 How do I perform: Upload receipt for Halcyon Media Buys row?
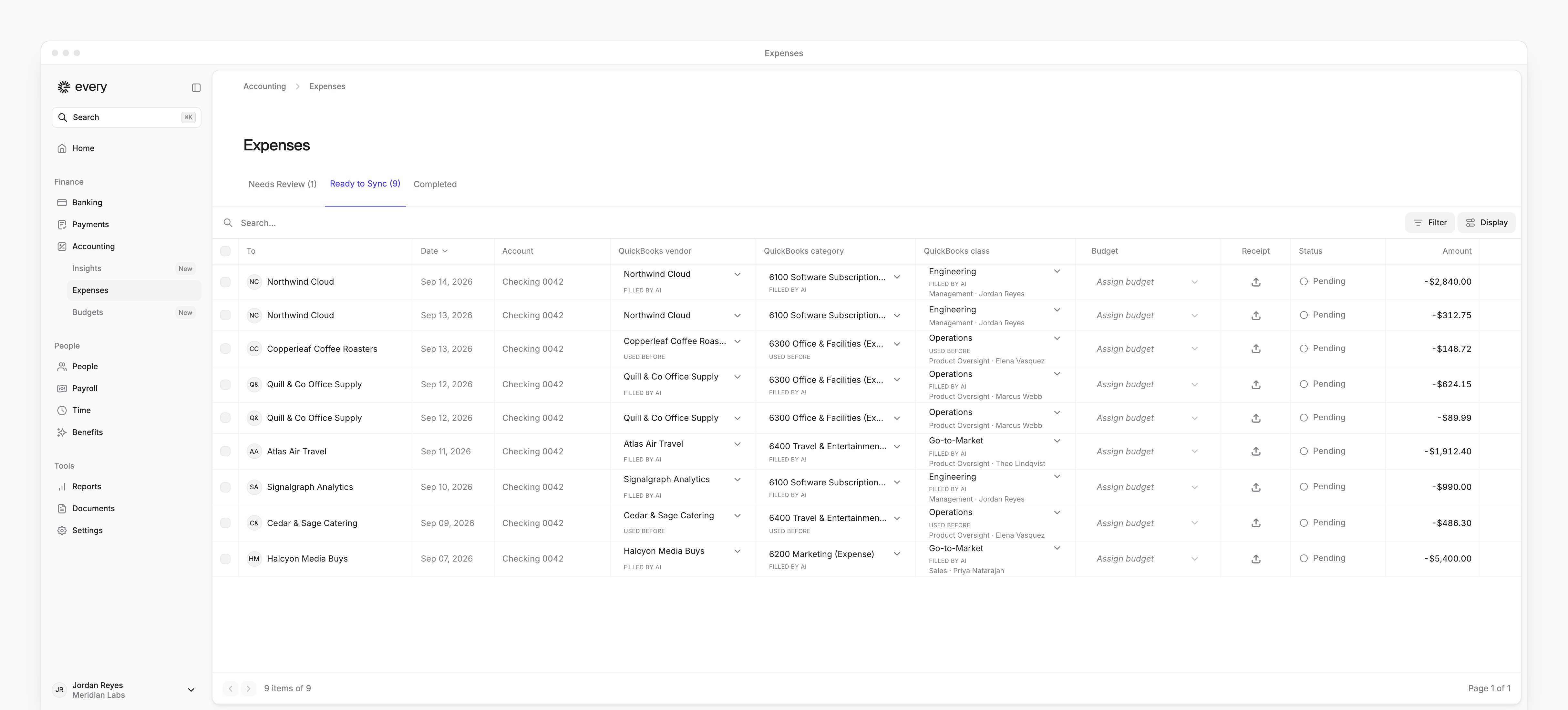pos(1256,559)
